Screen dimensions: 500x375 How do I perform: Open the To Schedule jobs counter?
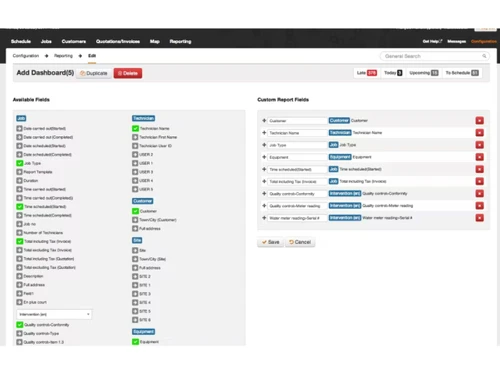[x=462, y=73]
